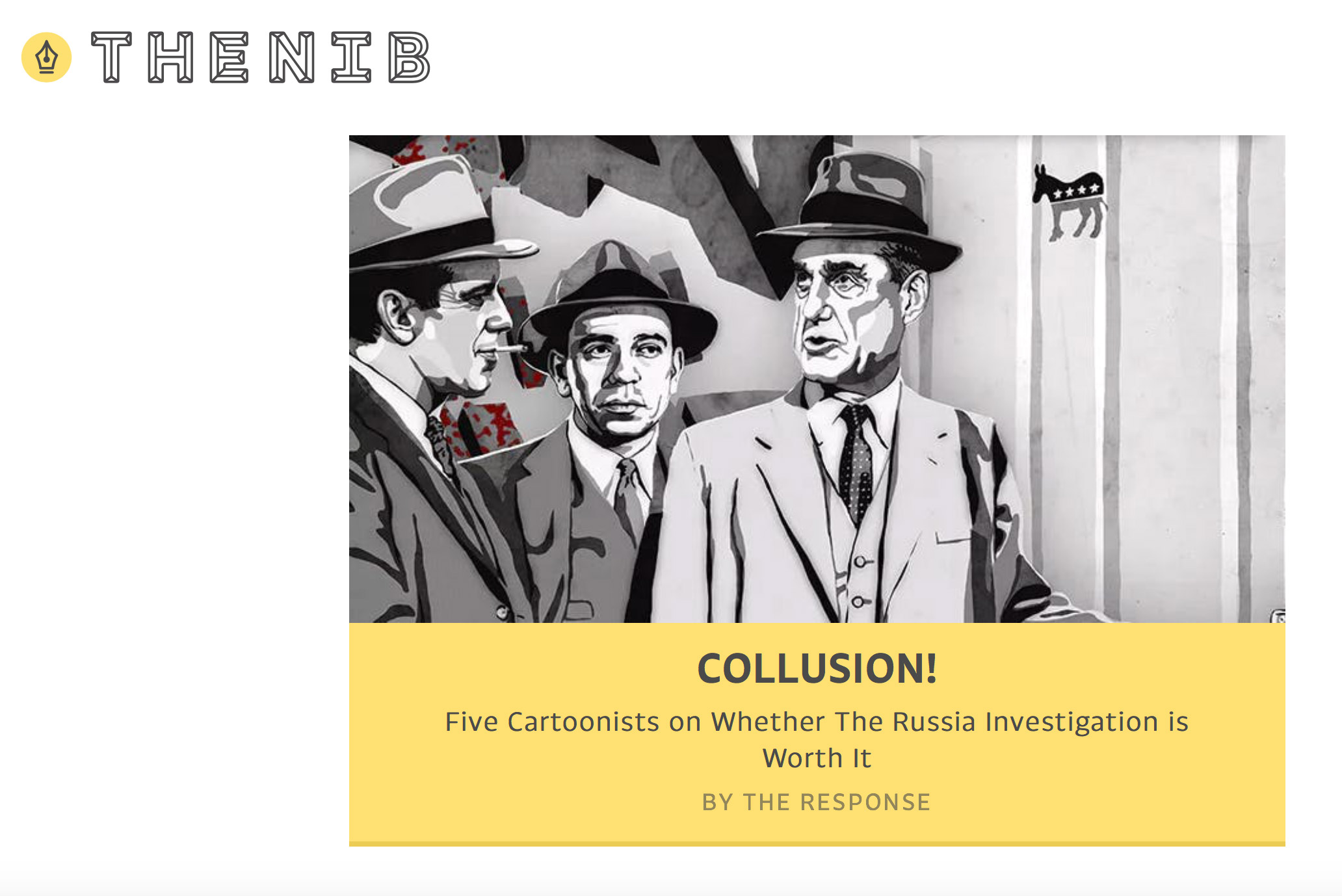Click the word RESPONSE in the byline
Screen dimensions: 1342x896
pos(865,802)
